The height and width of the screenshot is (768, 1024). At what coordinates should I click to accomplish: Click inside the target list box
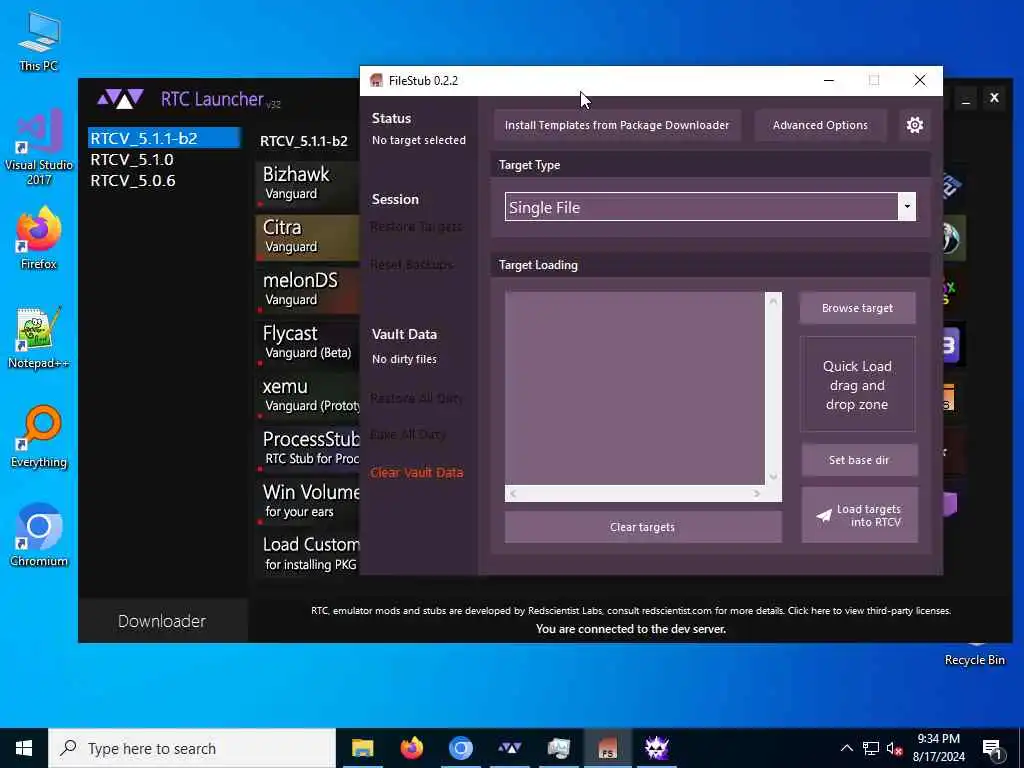[x=634, y=389]
